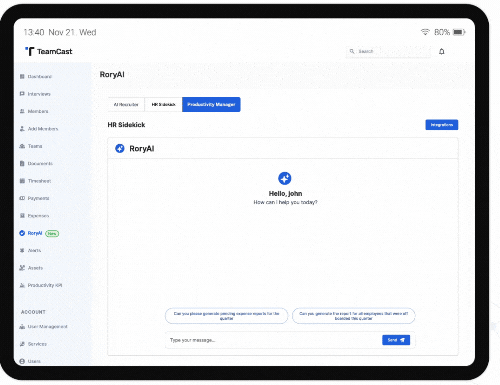500x385 pixels.
Task: Click the Interviews chat-bubble icon
Action: click(x=22, y=94)
